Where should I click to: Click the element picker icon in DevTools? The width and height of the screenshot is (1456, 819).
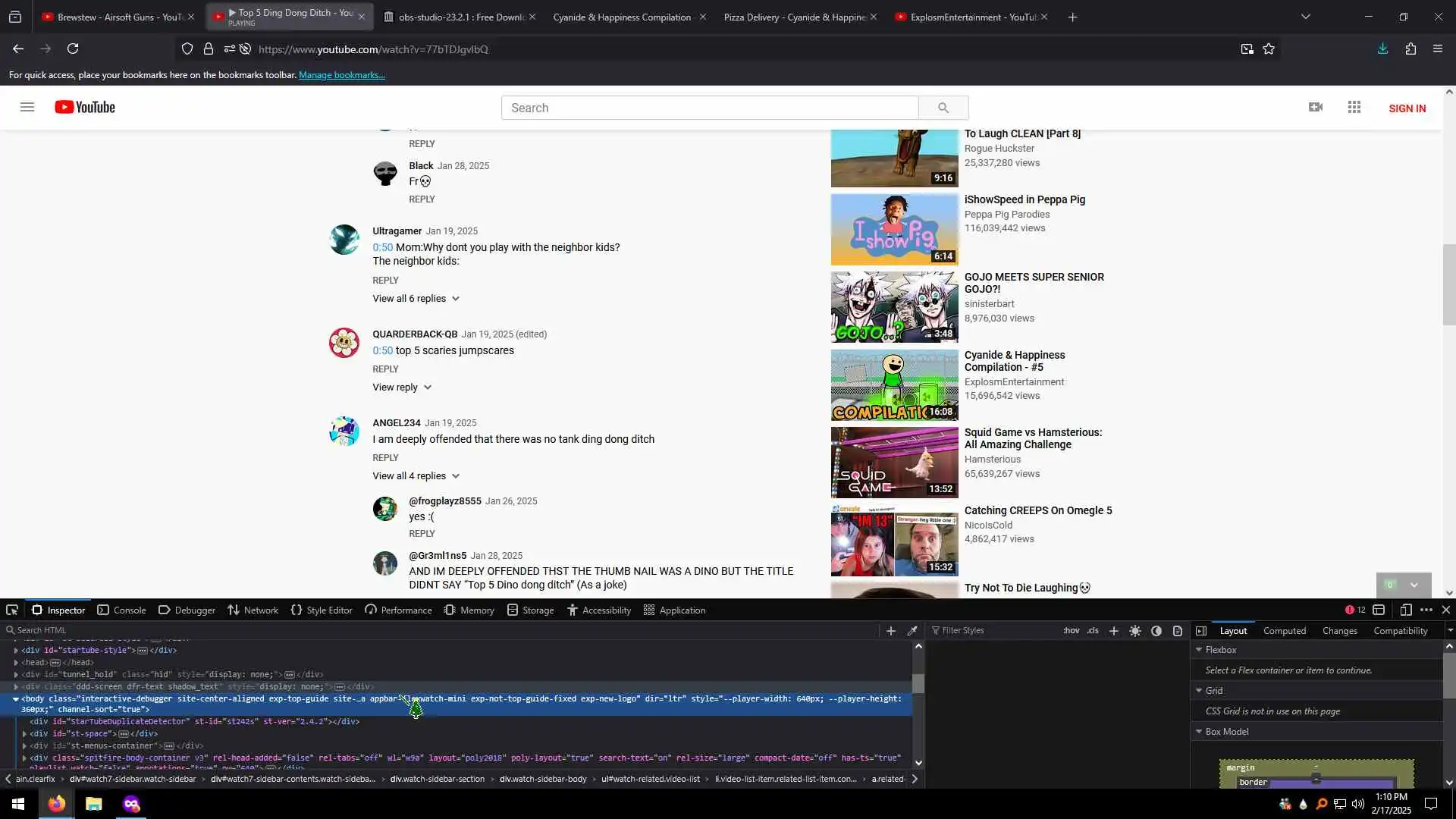pos(12,610)
